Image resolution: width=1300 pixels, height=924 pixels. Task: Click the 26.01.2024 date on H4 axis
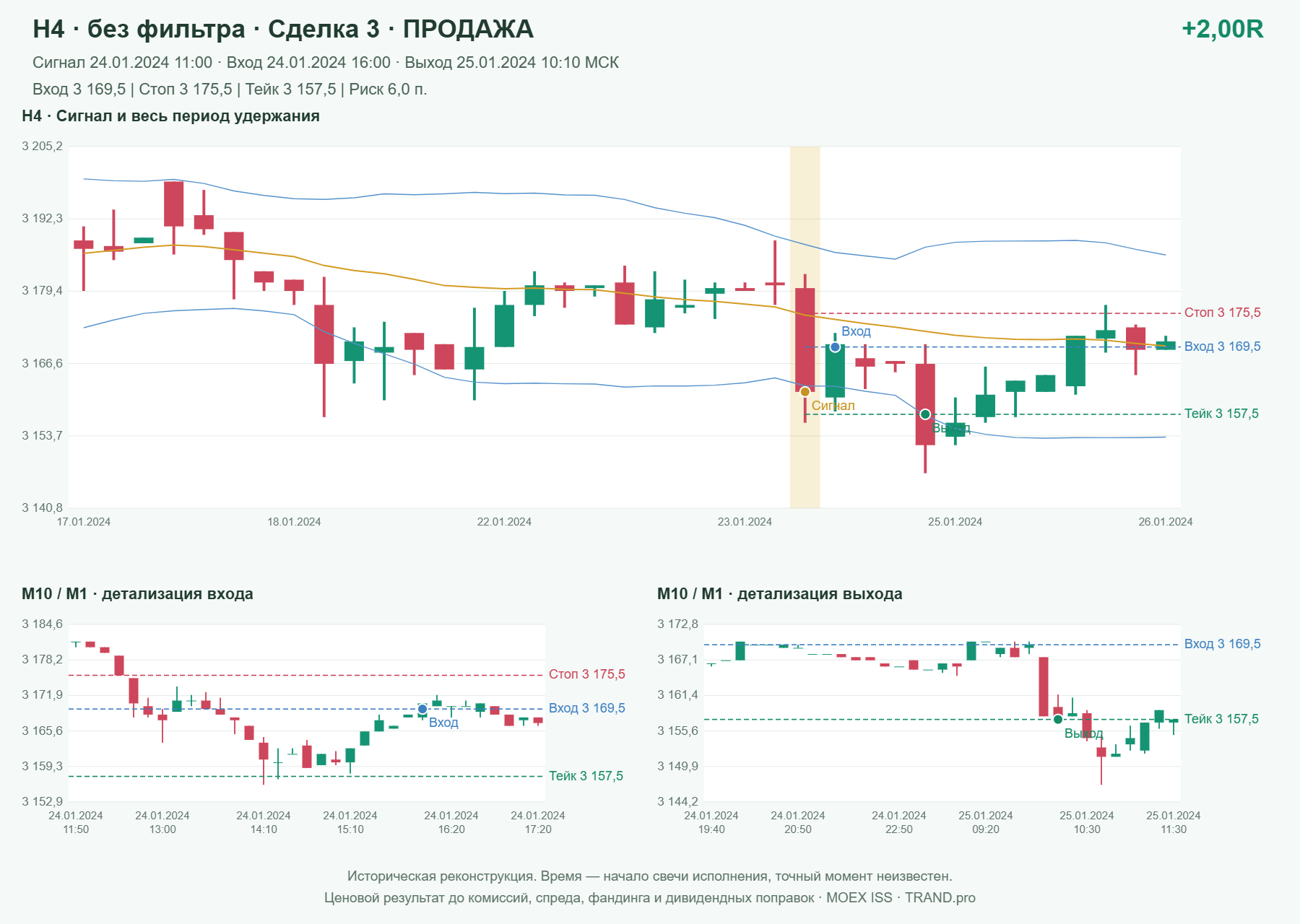click(1166, 522)
